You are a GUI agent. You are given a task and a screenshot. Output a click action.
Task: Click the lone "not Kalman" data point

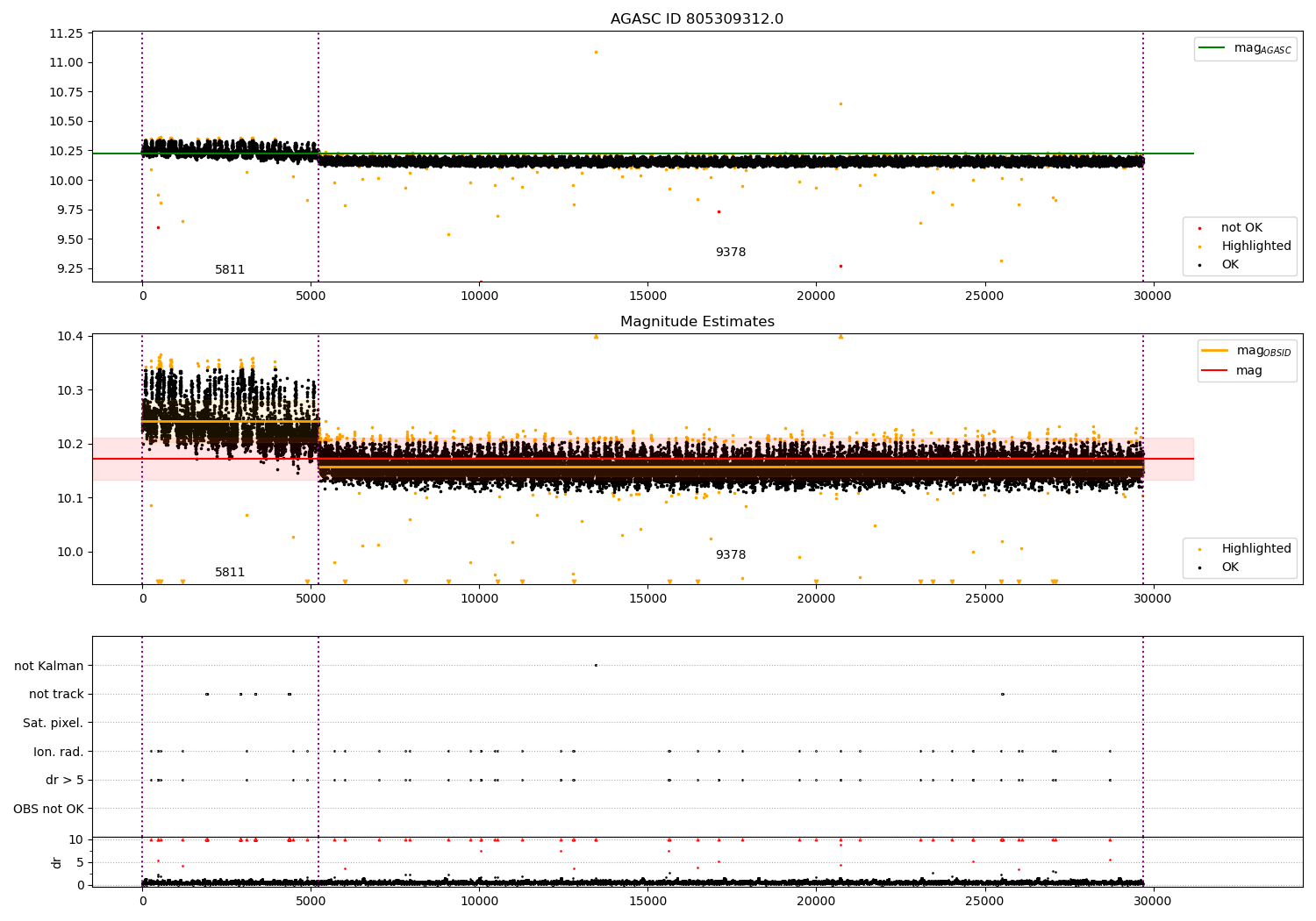click(596, 665)
